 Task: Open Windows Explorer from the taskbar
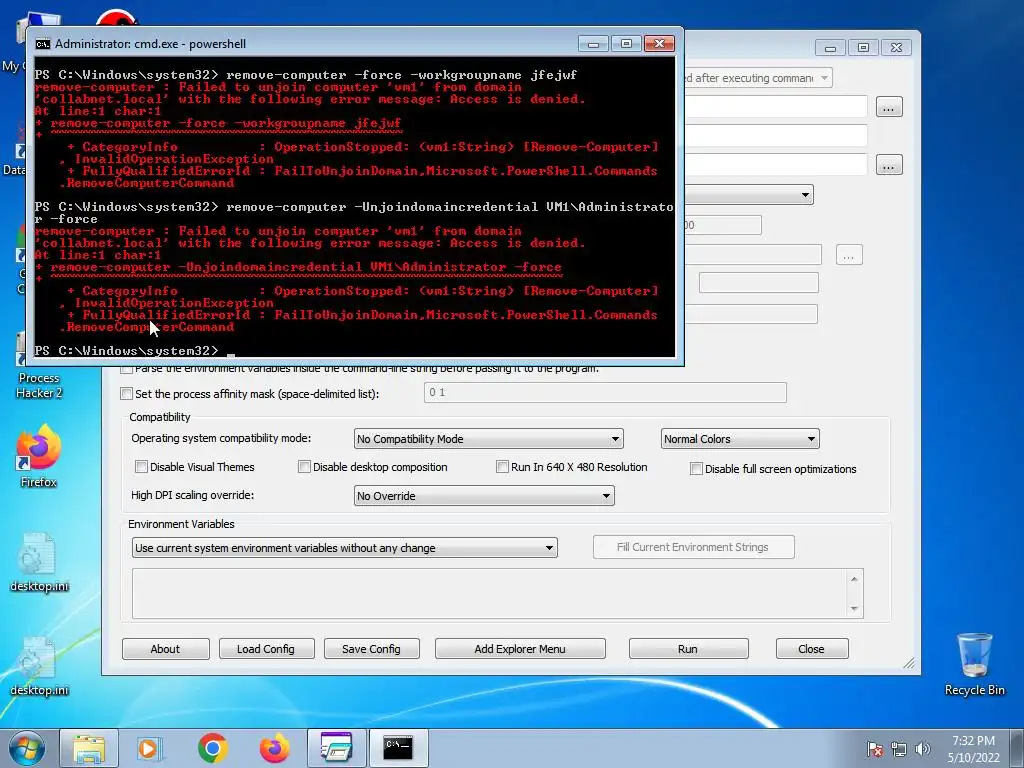pyautogui.click(x=89, y=748)
